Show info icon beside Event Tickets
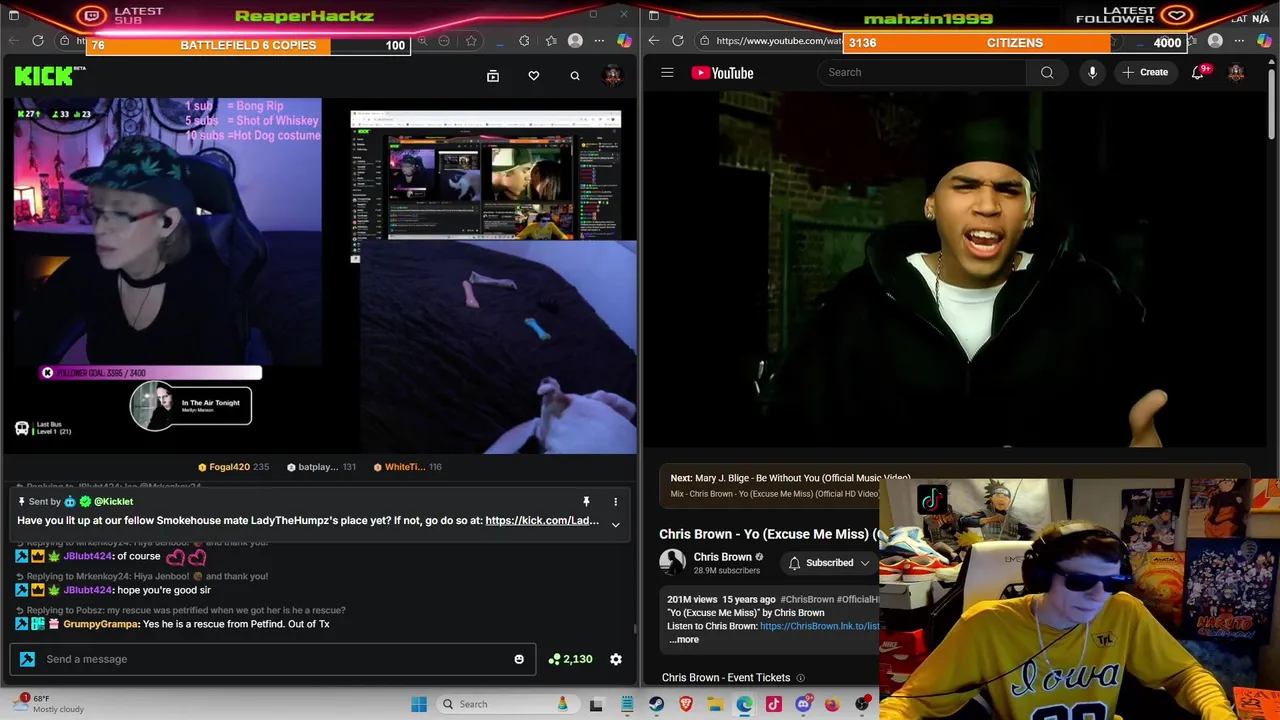1280x720 pixels. [800, 678]
